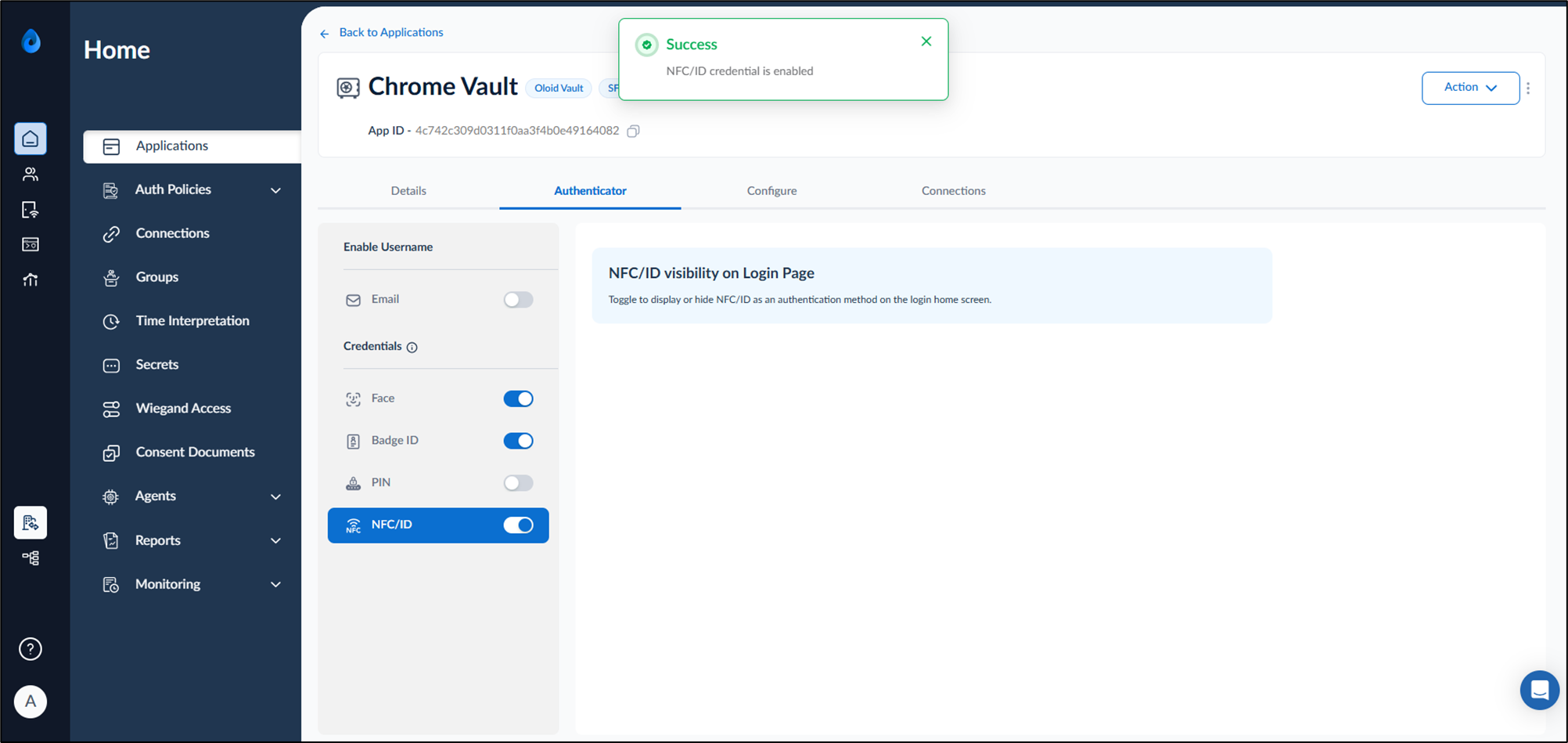The height and width of the screenshot is (743, 1568).
Task: Open the highlighted policy document rail icon
Action: coord(31,522)
